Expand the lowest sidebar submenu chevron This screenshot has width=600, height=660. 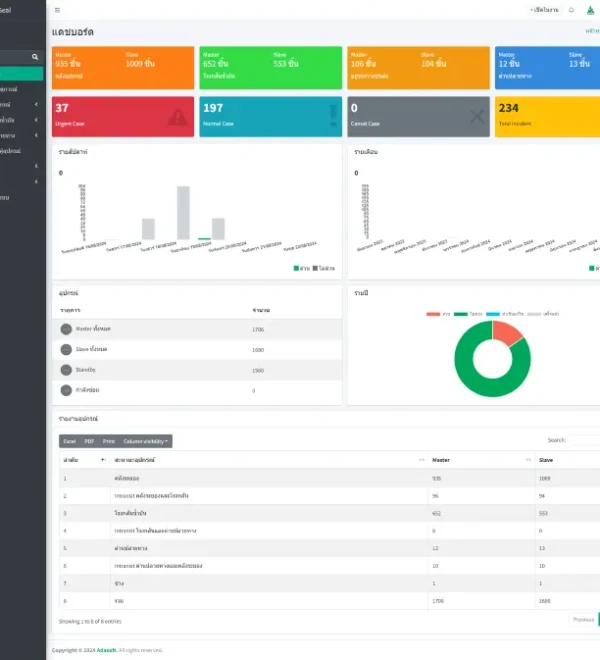coord(36,181)
